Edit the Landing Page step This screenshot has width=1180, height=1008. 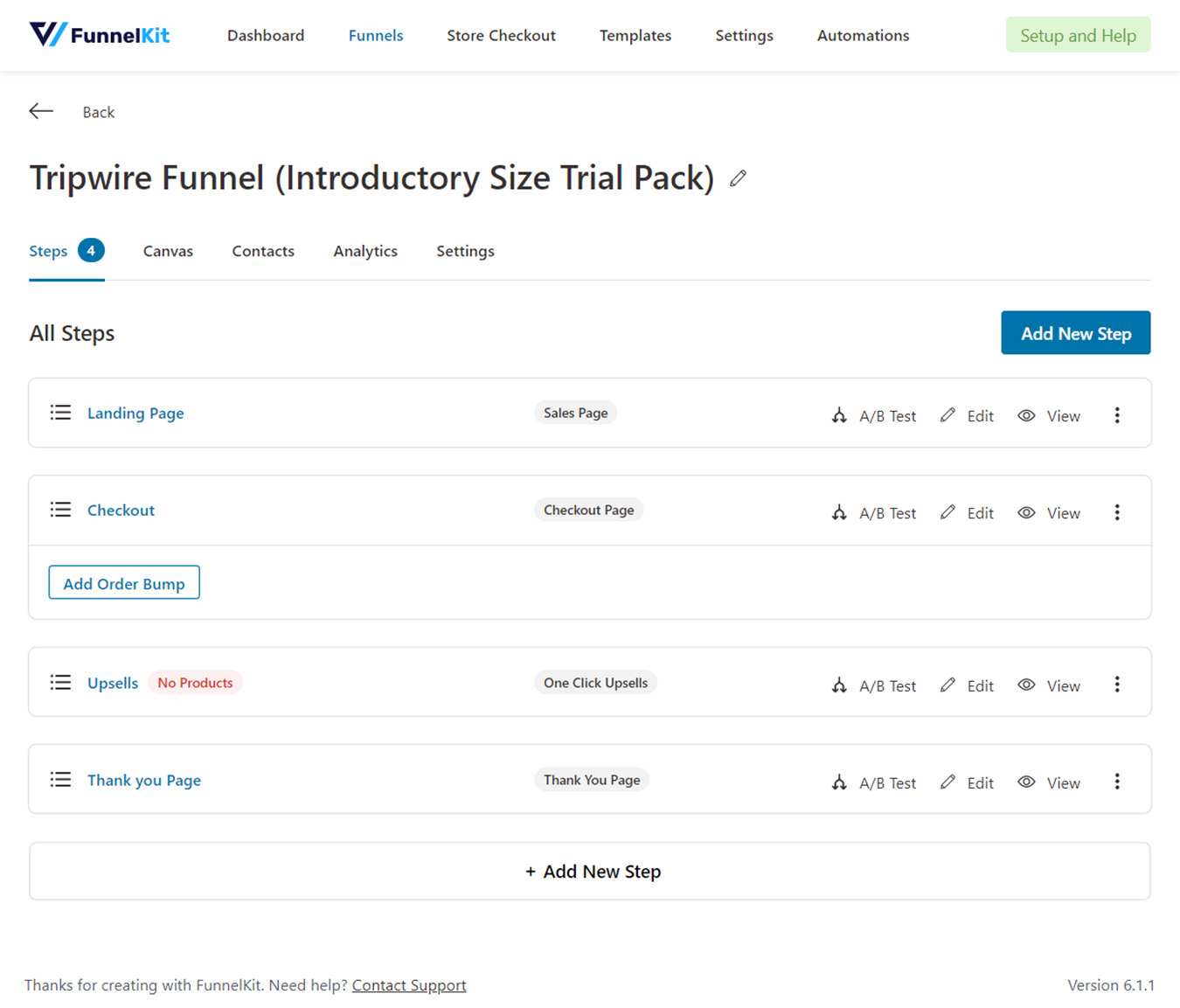pyautogui.click(x=967, y=416)
